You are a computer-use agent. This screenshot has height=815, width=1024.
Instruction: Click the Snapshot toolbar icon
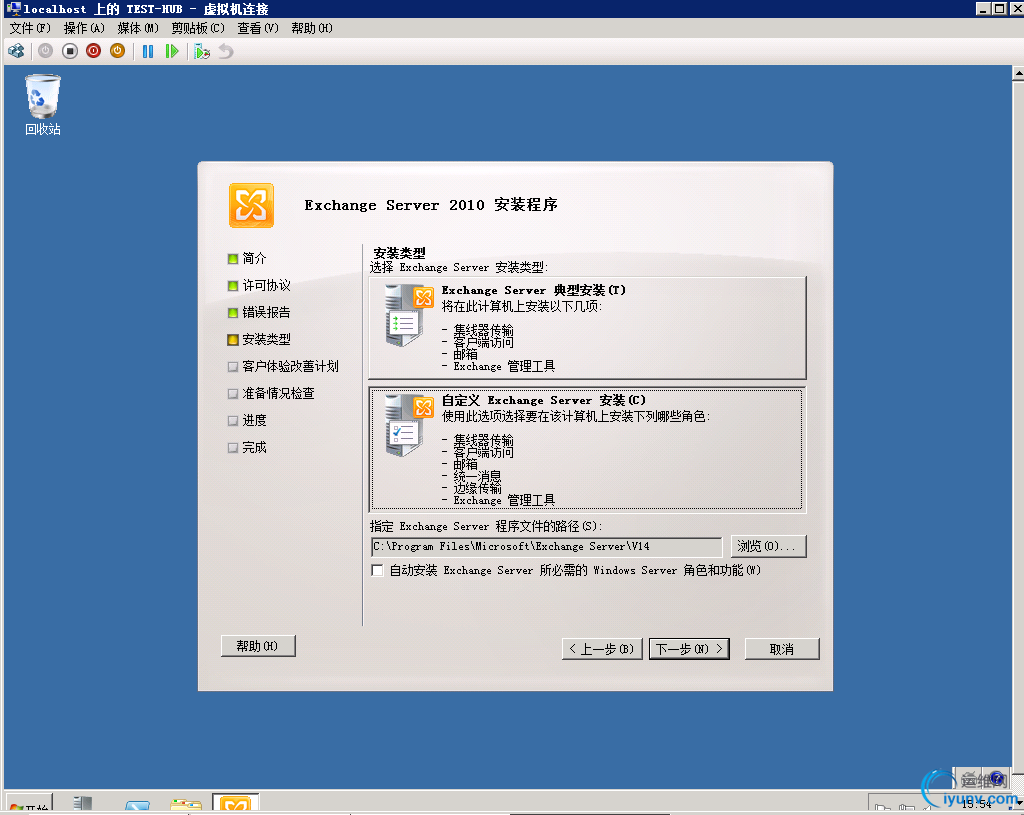(202, 51)
